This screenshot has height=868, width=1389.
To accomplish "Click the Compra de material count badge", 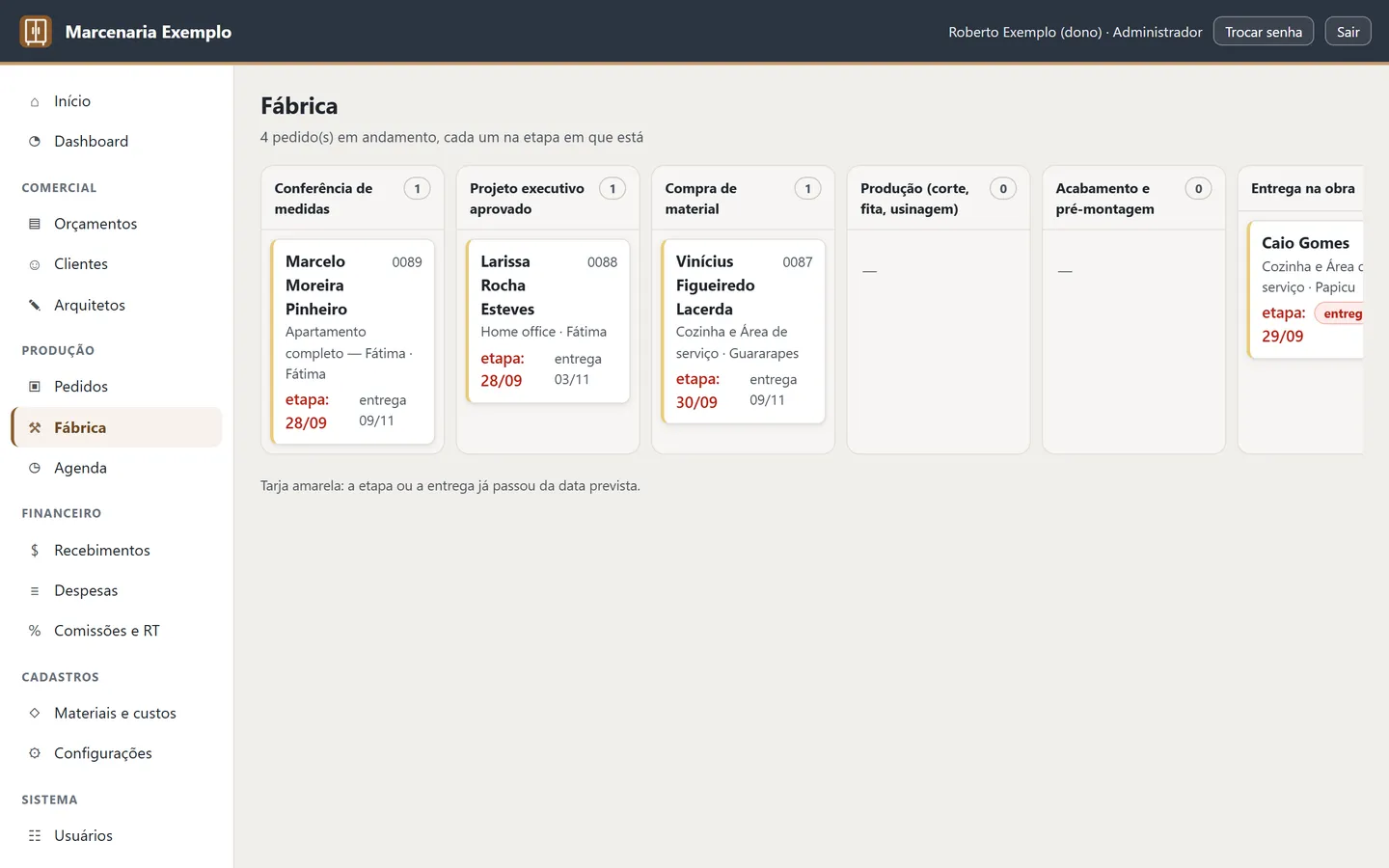I will click(807, 189).
